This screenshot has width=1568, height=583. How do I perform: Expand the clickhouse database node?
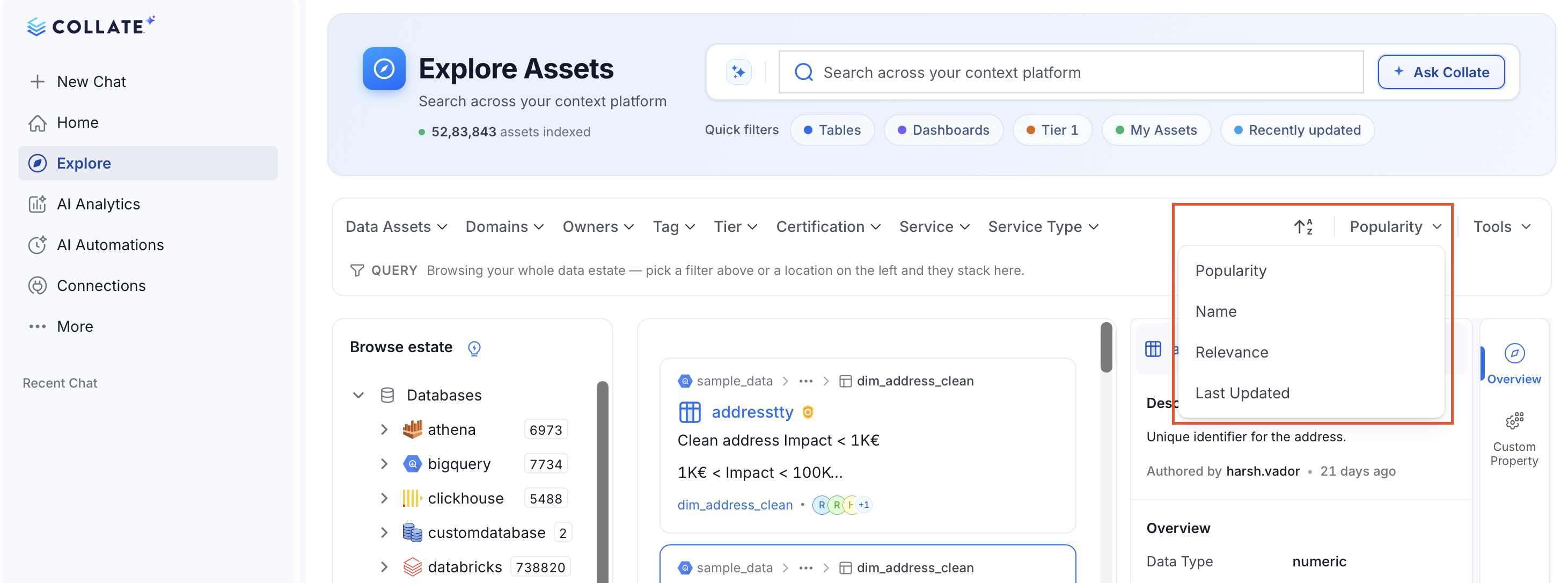click(x=384, y=498)
